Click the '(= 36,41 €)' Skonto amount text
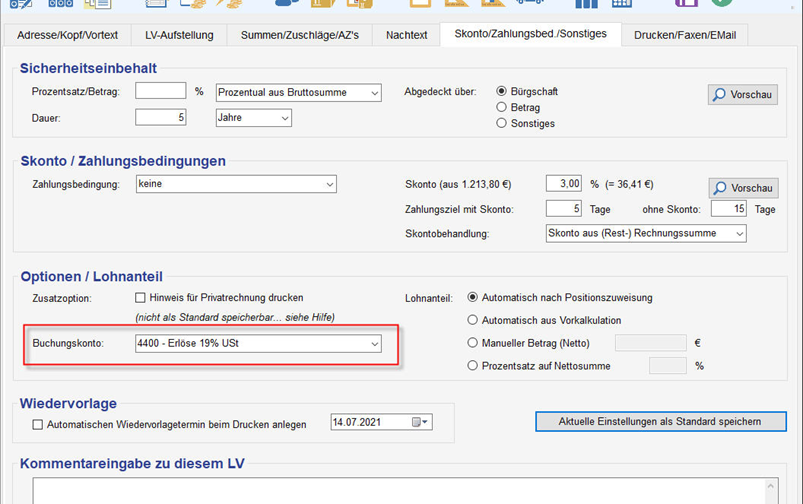803x504 pixels. point(629,184)
